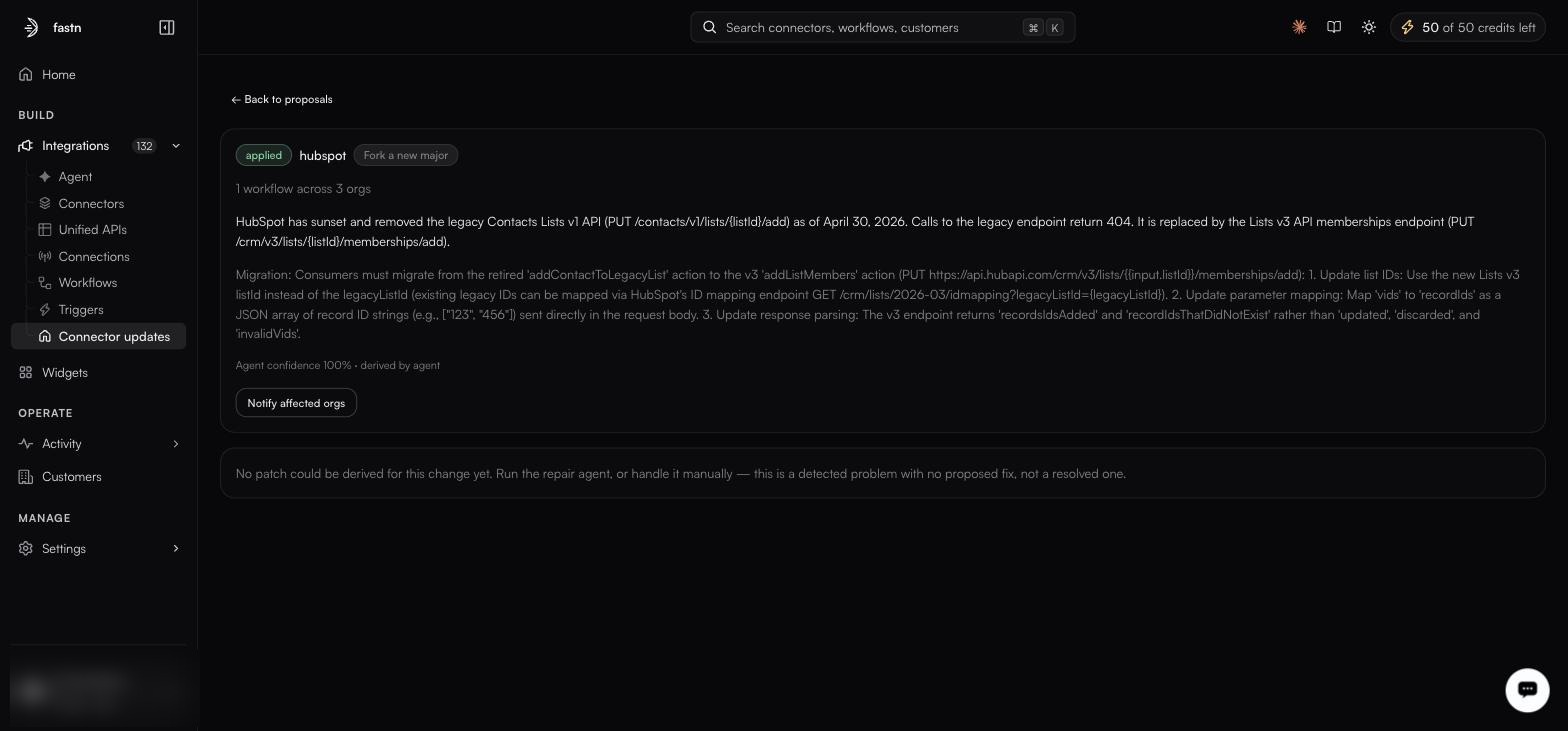Click the Connectors stack icon

point(45,204)
